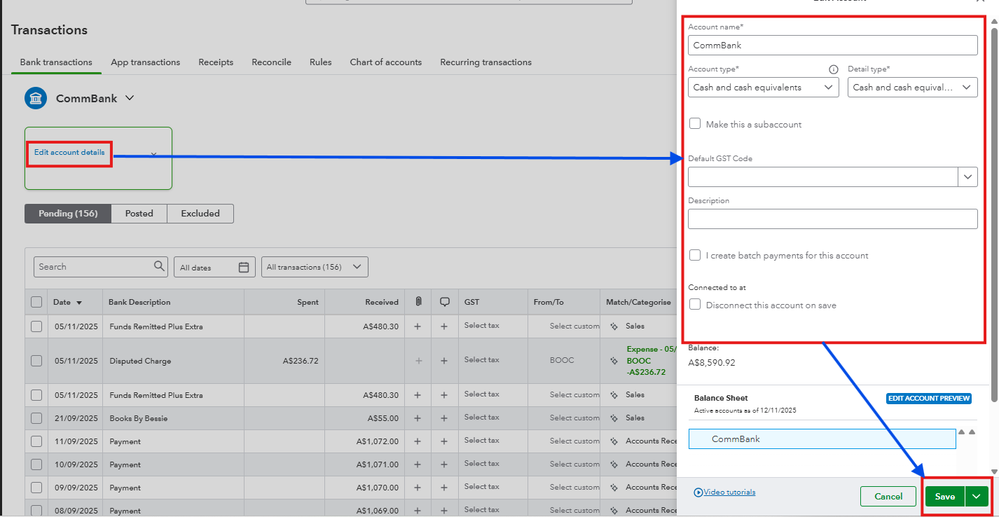
Task: Open the Receipts tab
Action: (x=216, y=62)
